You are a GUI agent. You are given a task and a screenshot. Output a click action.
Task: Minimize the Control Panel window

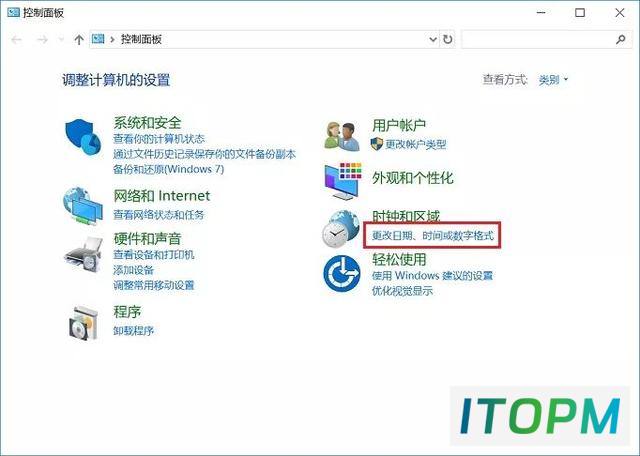(x=541, y=13)
